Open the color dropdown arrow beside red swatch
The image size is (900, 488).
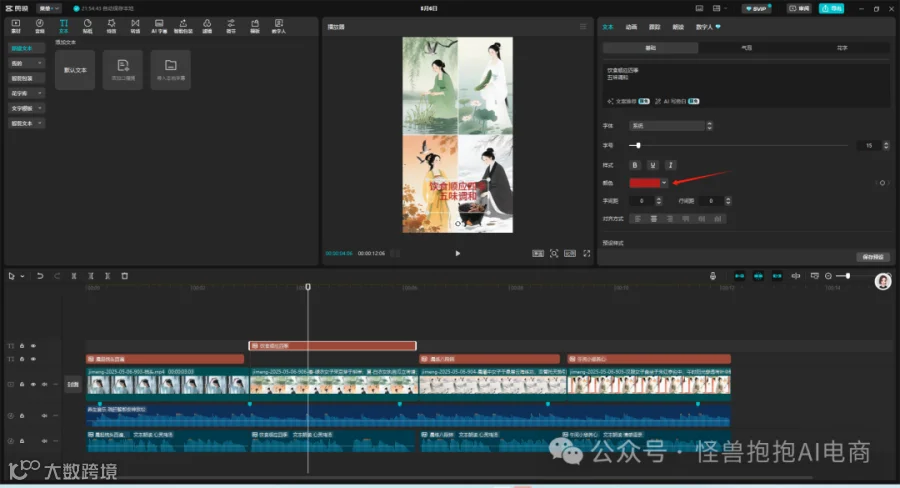(x=664, y=183)
